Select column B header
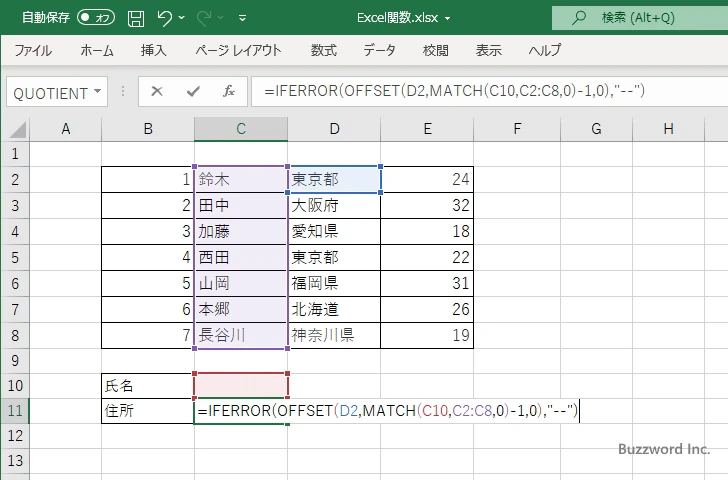The height and width of the screenshot is (480, 728). click(148, 129)
